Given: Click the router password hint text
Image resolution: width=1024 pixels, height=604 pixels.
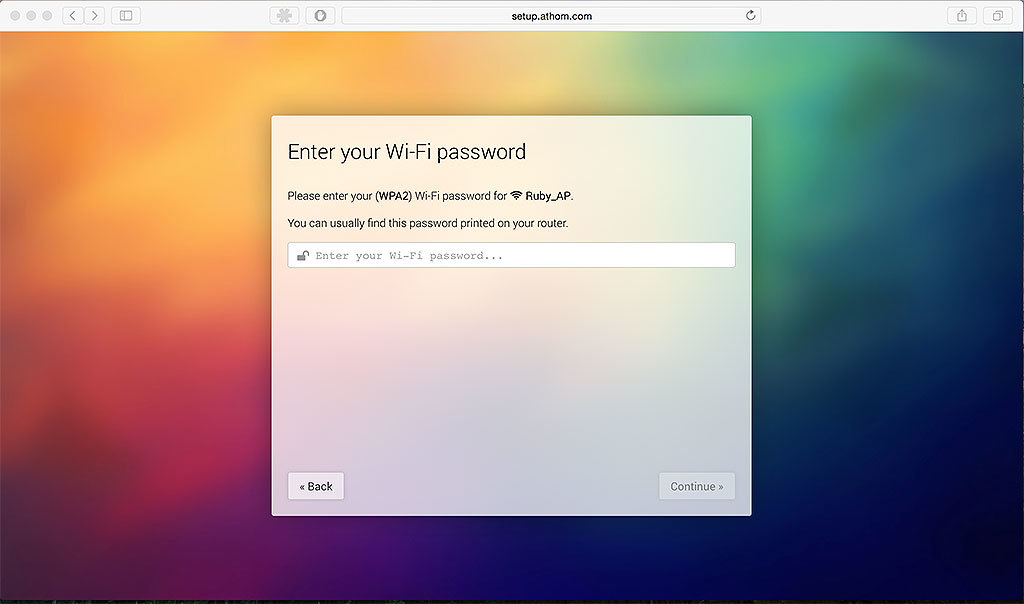Looking at the screenshot, I should pyautogui.click(x=428, y=223).
